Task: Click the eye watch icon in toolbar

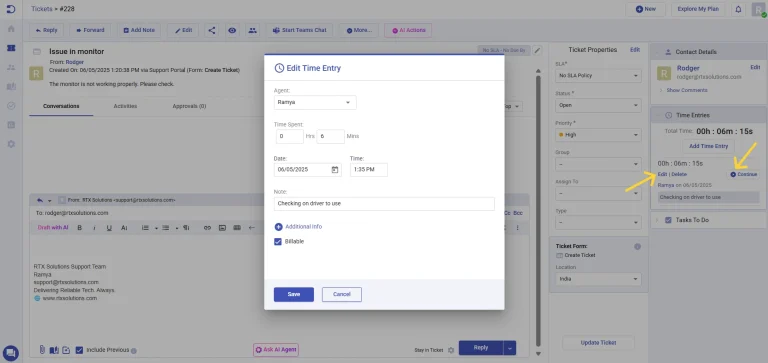Action: tap(232, 30)
